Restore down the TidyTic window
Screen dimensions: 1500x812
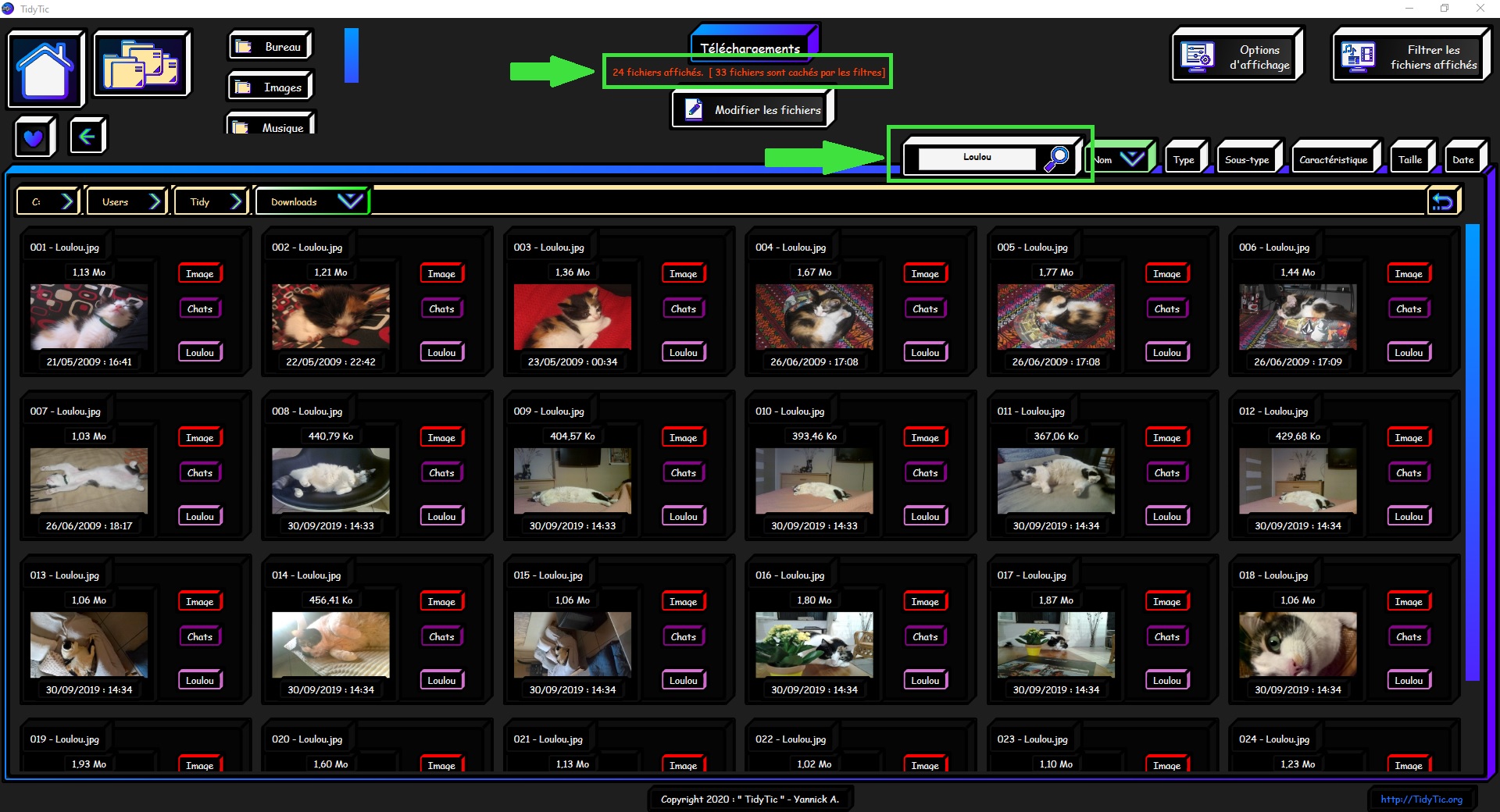(x=1445, y=9)
